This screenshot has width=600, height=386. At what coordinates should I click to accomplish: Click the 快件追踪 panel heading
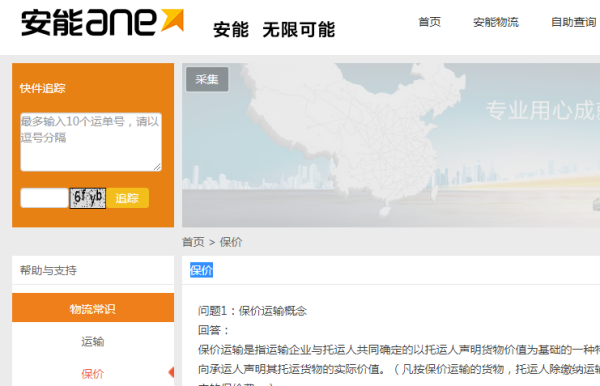pos(42,88)
